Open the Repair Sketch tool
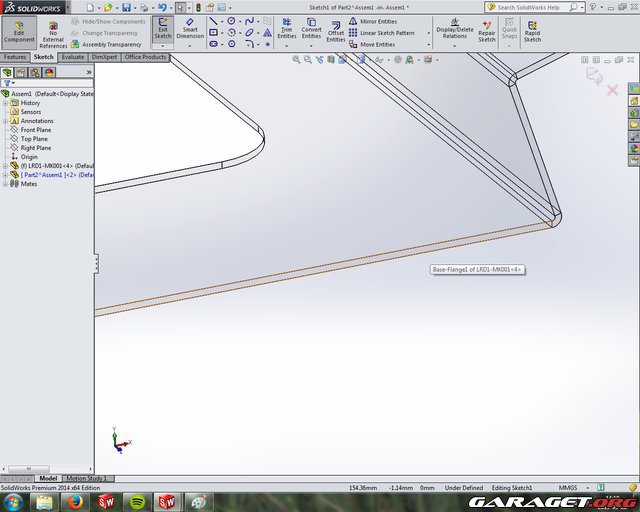 (x=486, y=31)
